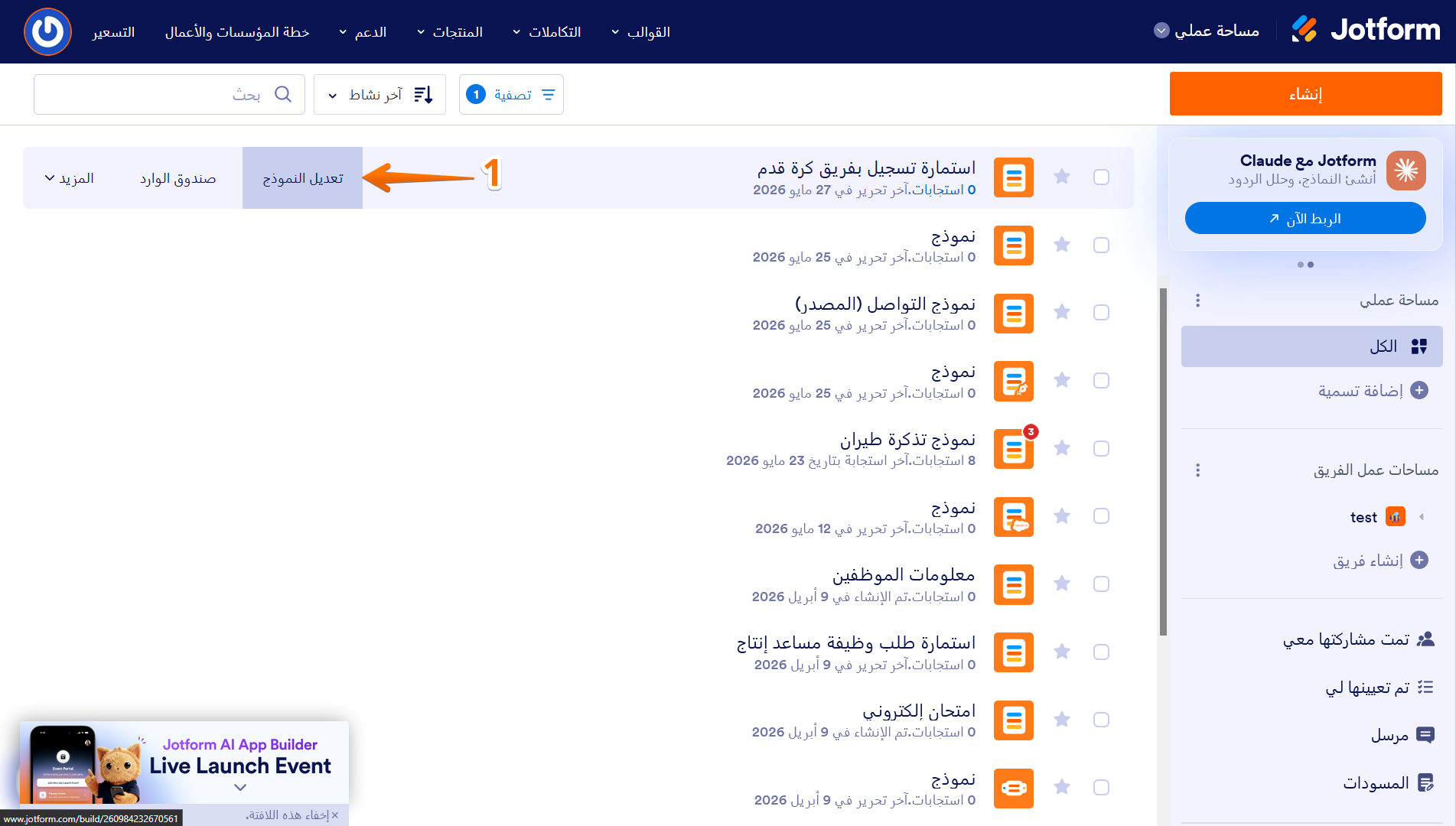
Task: Click the Jotform logo
Action: (1366, 31)
